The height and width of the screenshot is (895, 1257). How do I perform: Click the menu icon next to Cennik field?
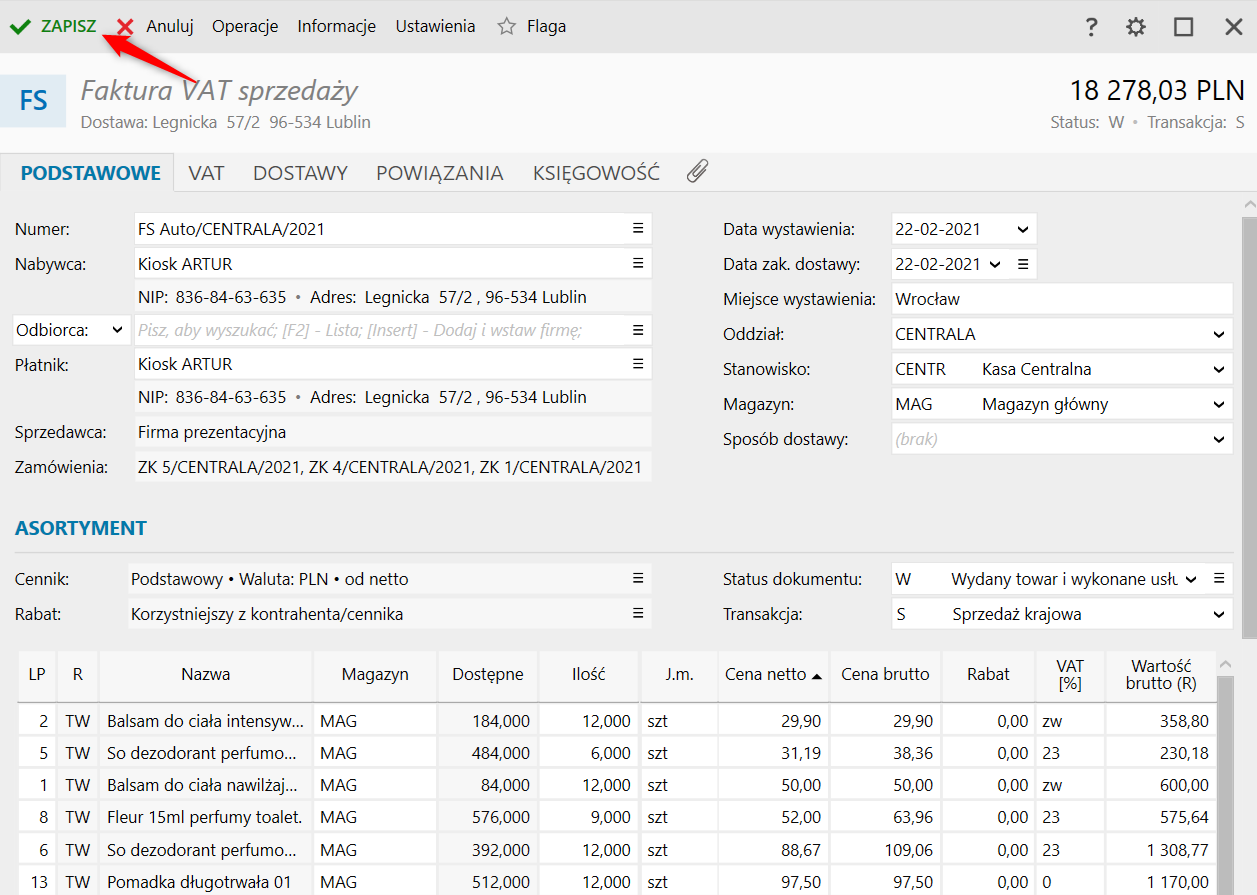638,579
